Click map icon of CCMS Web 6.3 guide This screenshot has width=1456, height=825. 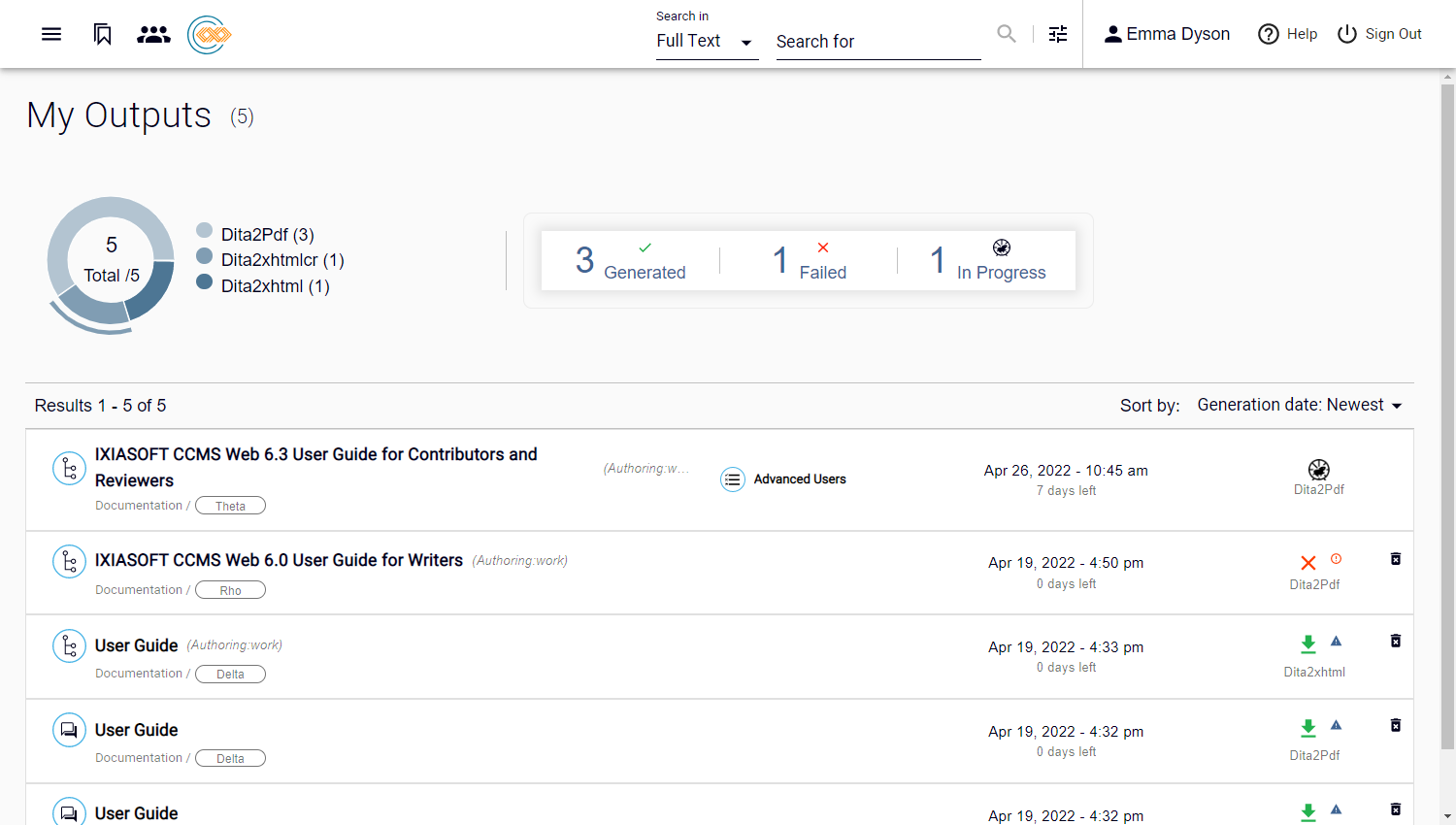tap(69, 468)
